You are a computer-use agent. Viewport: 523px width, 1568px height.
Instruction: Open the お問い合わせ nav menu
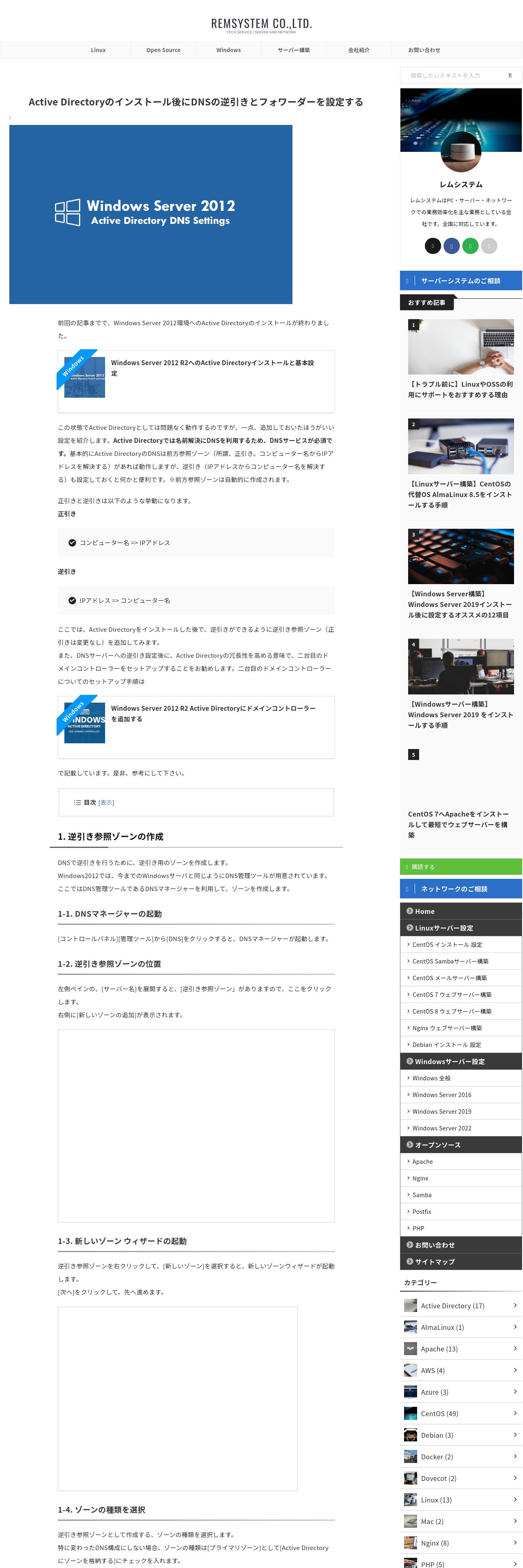click(x=424, y=50)
